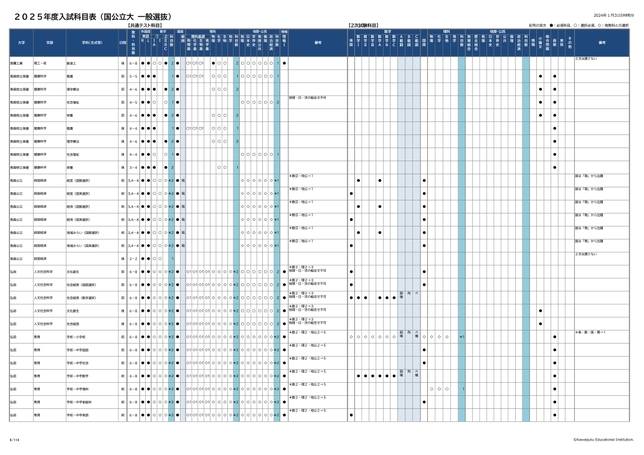Viewport: 644px width, 455px height.
Task: Click the 大学 column header
Action: point(19,43)
